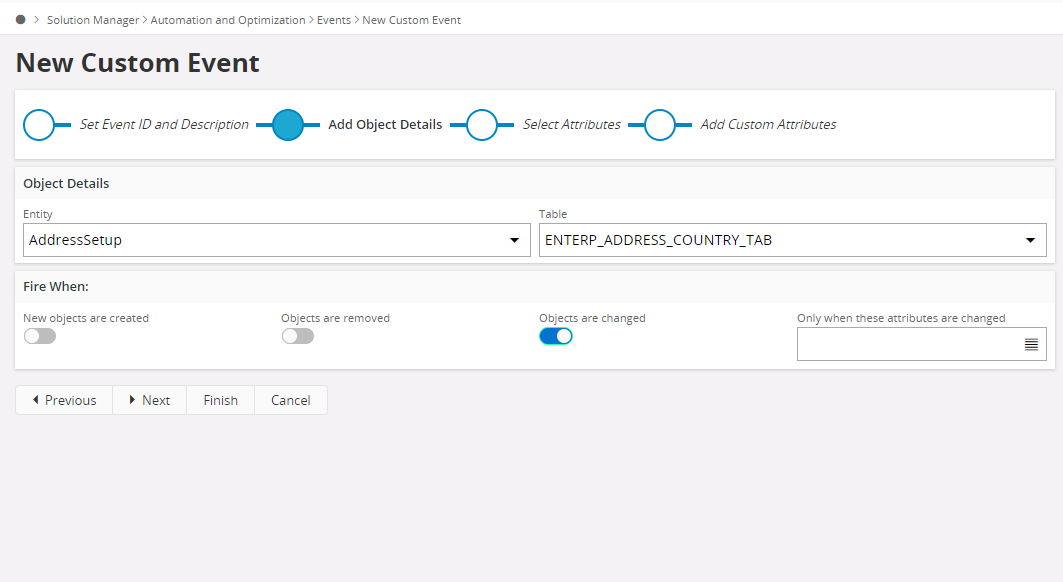Click inside the attributes changed input field
Image resolution: width=1063 pixels, height=582 pixels.
pos(900,344)
